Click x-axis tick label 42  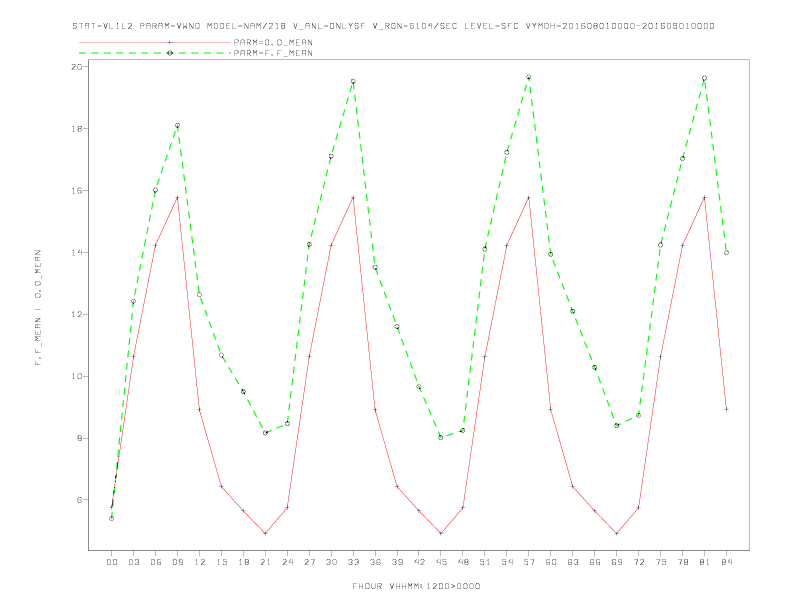(419, 562)
